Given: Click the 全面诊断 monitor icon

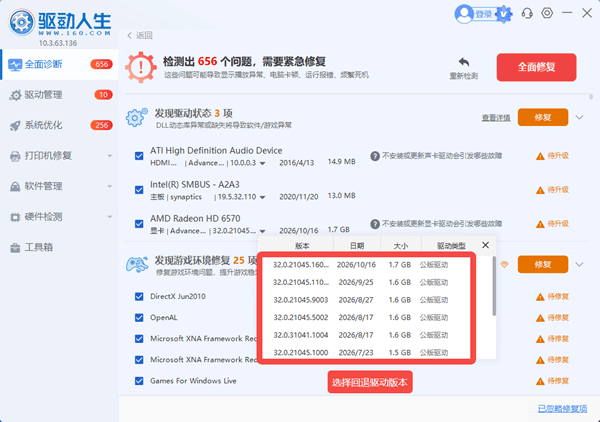Looking at the screenshot, I should coord(15,65).
